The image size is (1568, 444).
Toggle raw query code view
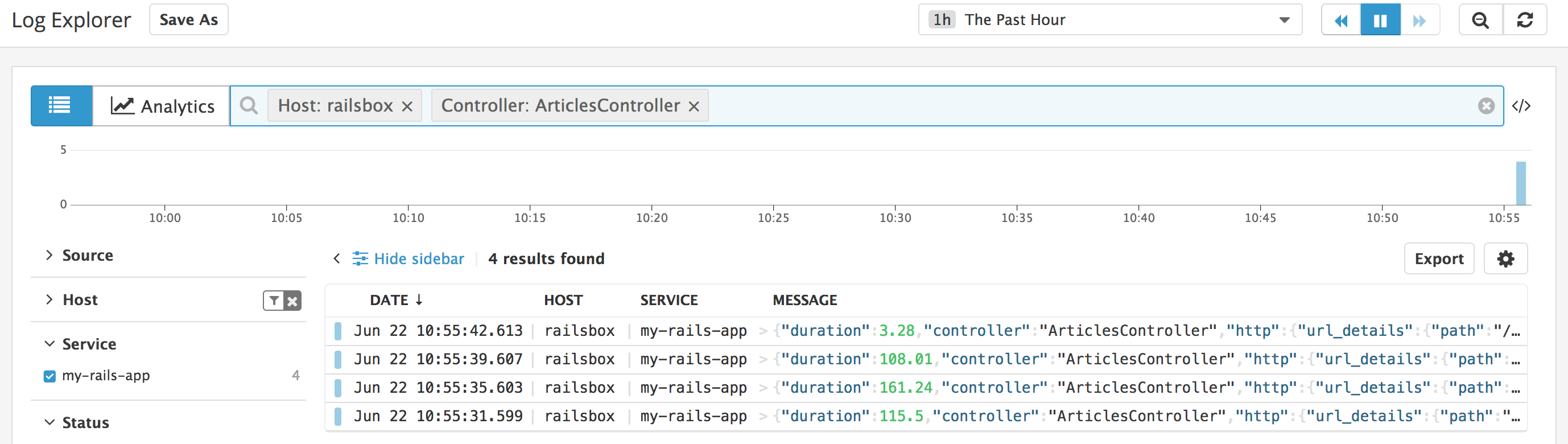1521,106
